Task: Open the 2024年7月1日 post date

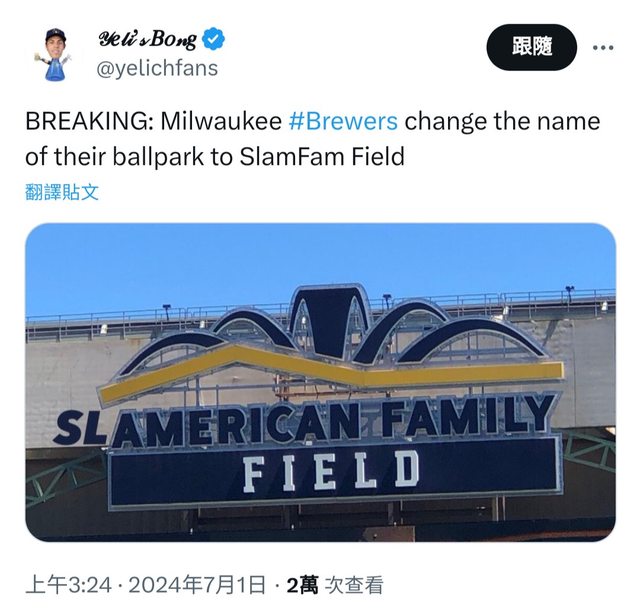Action: click(197, 585)
